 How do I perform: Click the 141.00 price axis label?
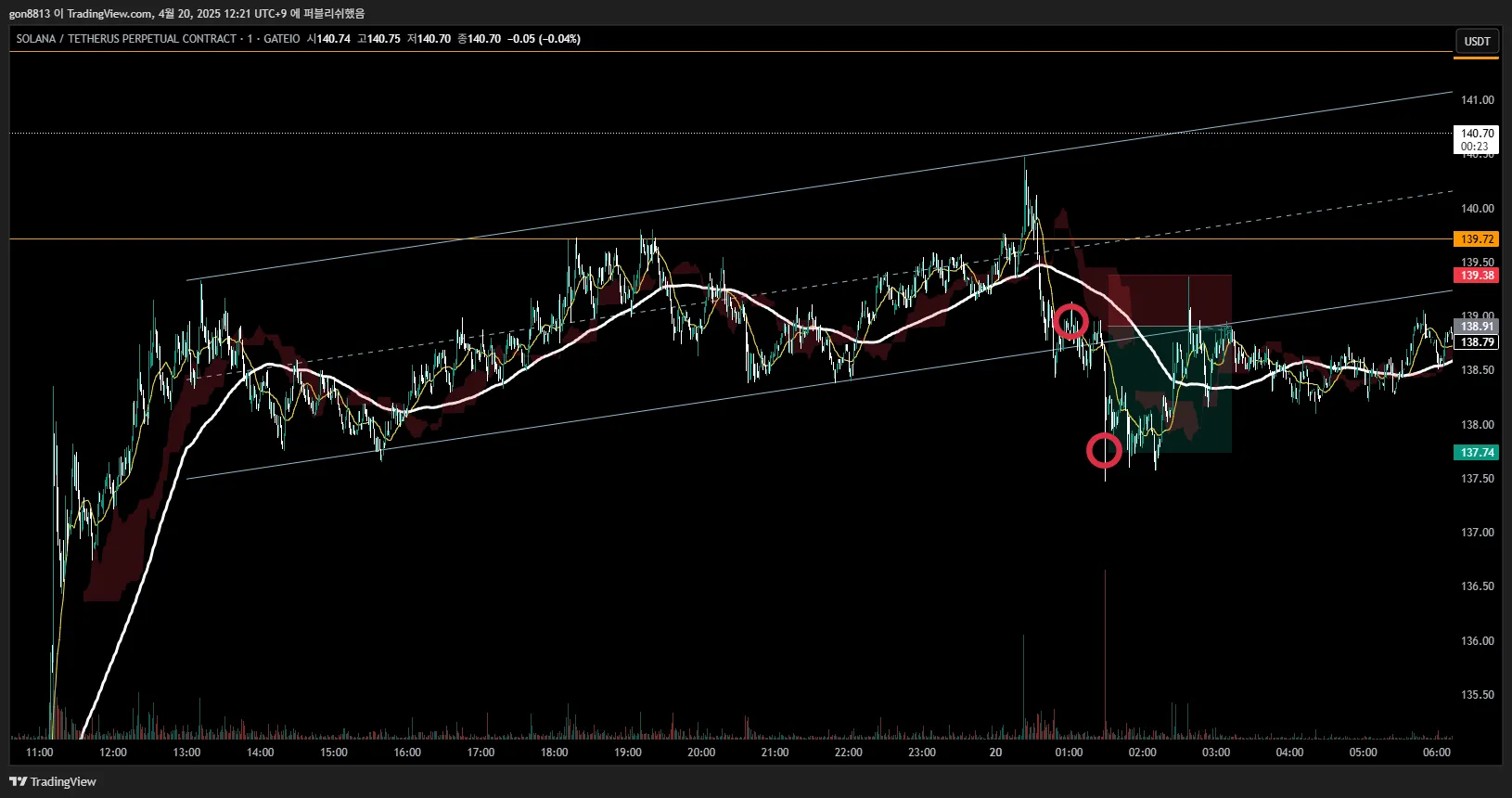(1478, 100)
